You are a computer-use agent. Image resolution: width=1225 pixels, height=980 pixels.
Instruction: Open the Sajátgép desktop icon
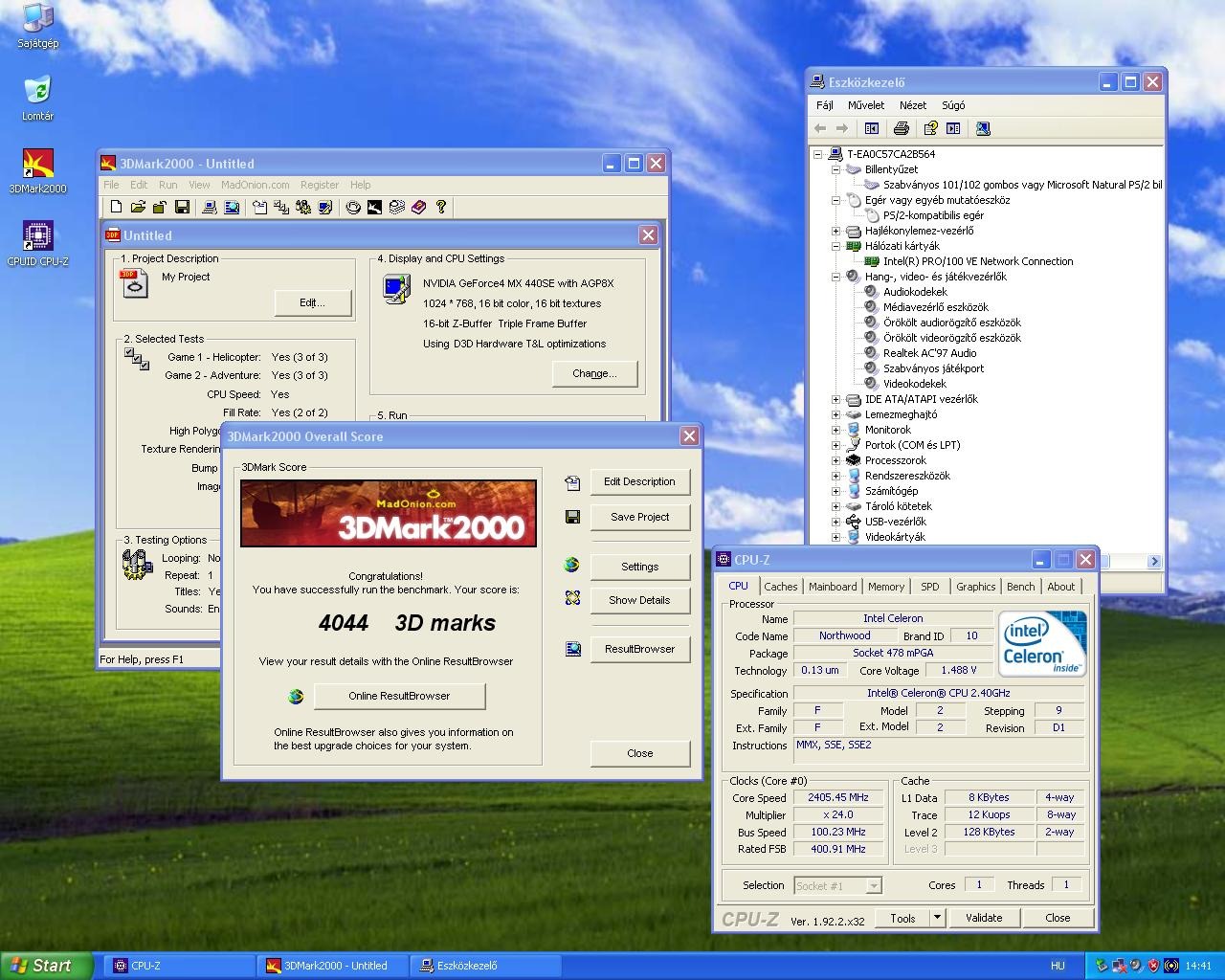click(x=37, y=25)
